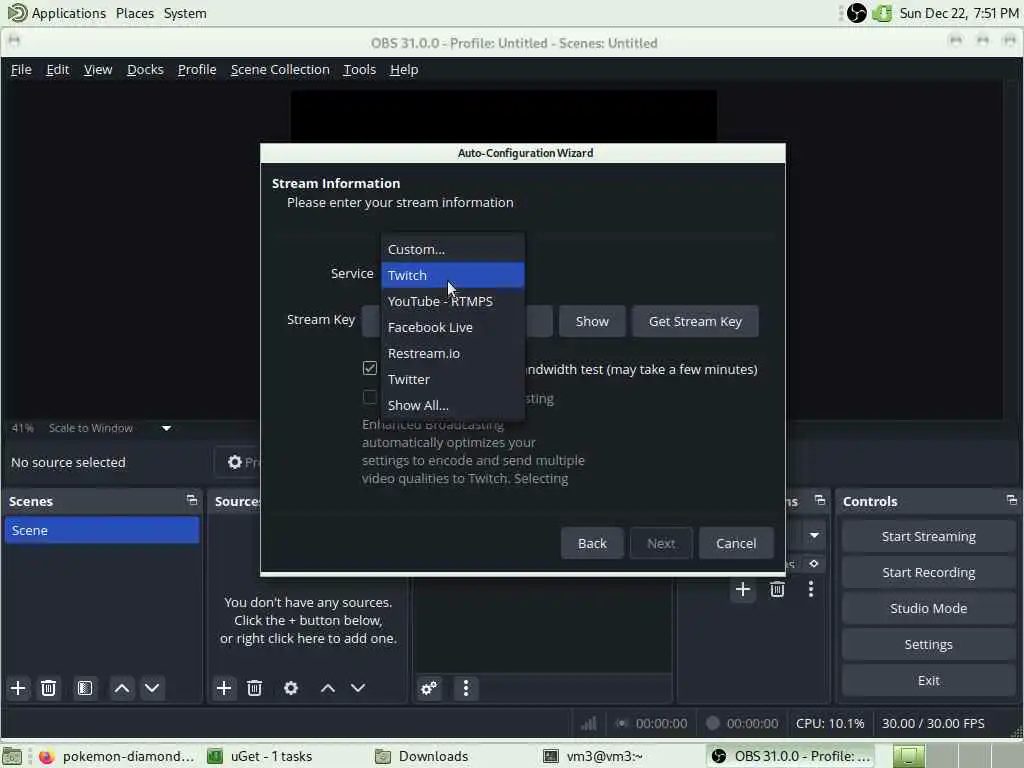Open the Tools menu

click(359, 69)
